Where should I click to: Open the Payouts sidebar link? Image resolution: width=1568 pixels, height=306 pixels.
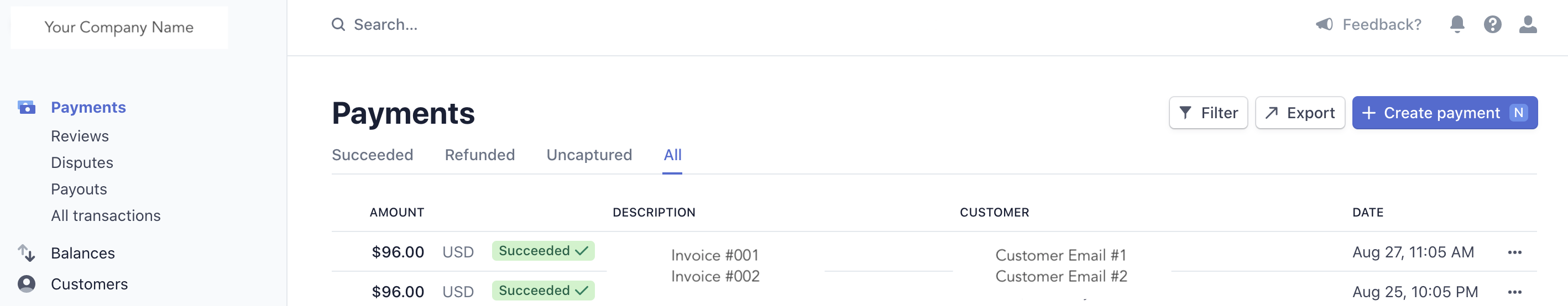[x=79, y=190]
